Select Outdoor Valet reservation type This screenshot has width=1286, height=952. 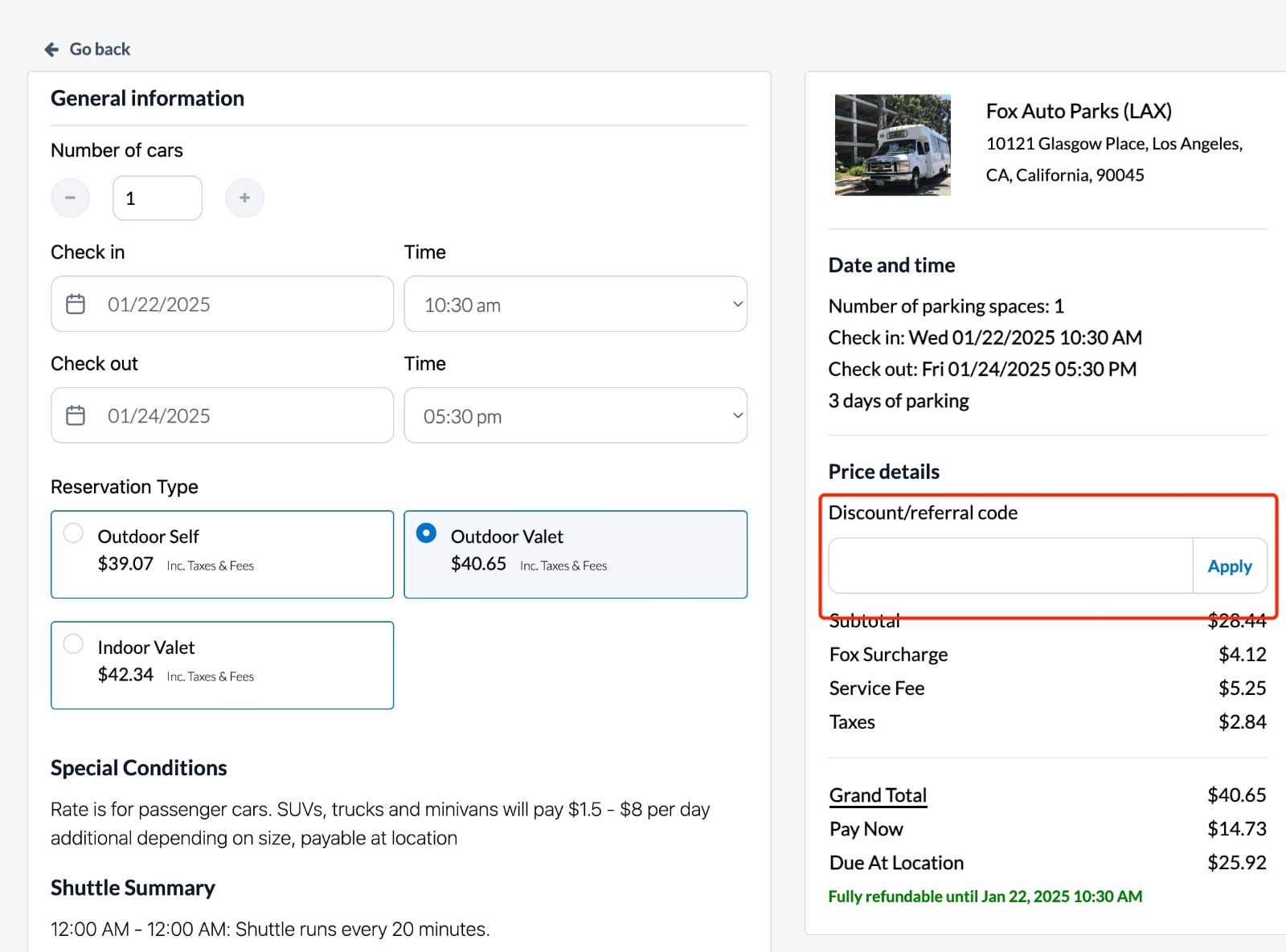575,554
